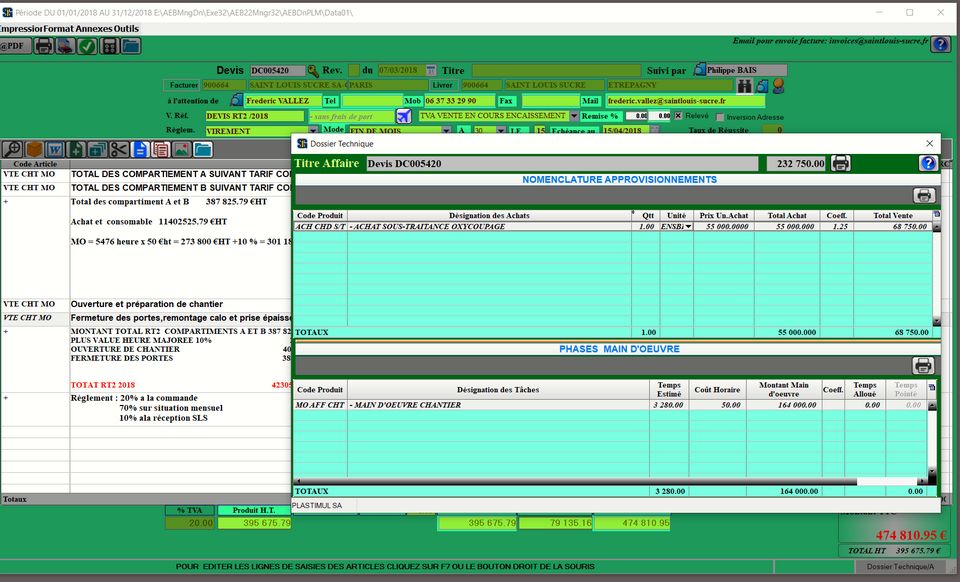Viewport: 960px width, 582px height.
Task: Click the Taux de Réussite field
Action: pos(771,130)
